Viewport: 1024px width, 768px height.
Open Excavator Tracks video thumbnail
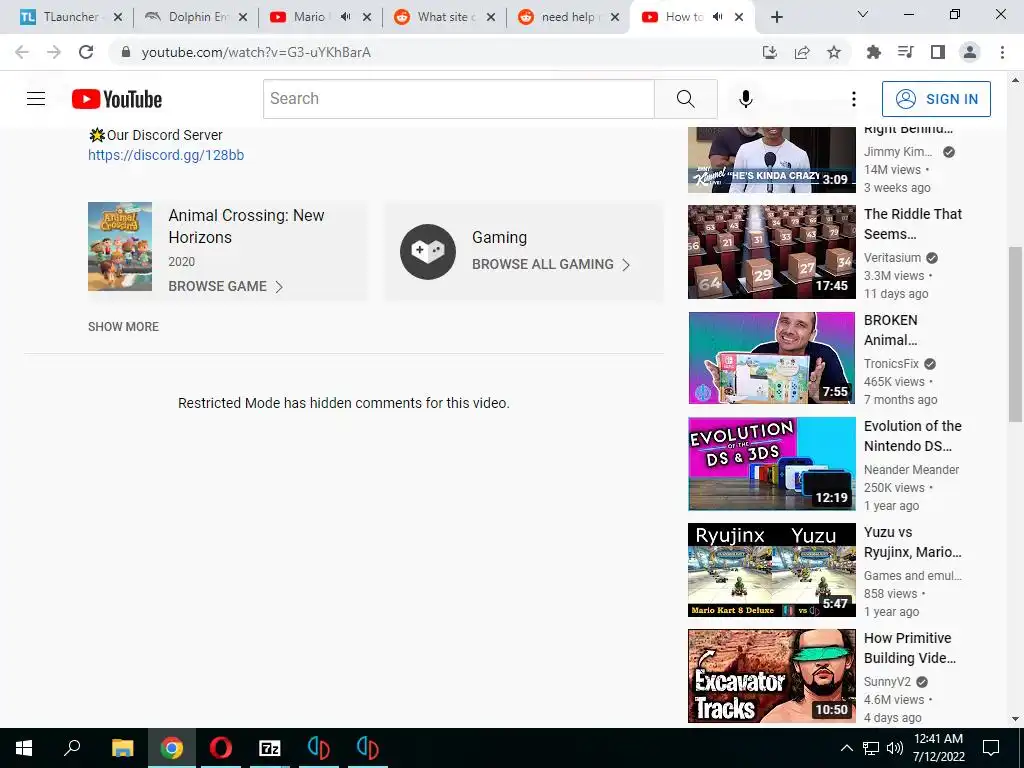tap(771, 676)
